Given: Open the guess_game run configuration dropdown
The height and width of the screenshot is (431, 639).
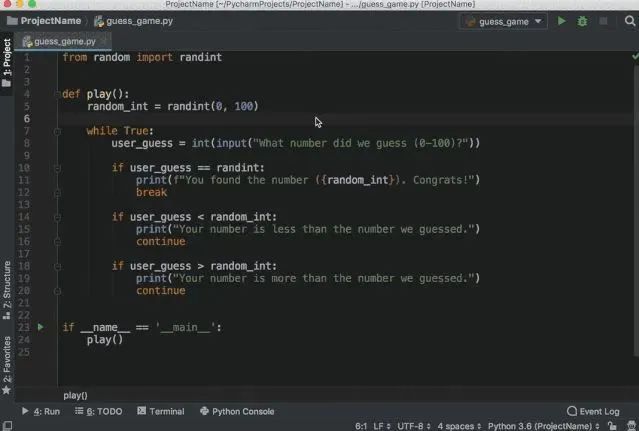Looking at the screenshot, I should [x=504, y=22].
